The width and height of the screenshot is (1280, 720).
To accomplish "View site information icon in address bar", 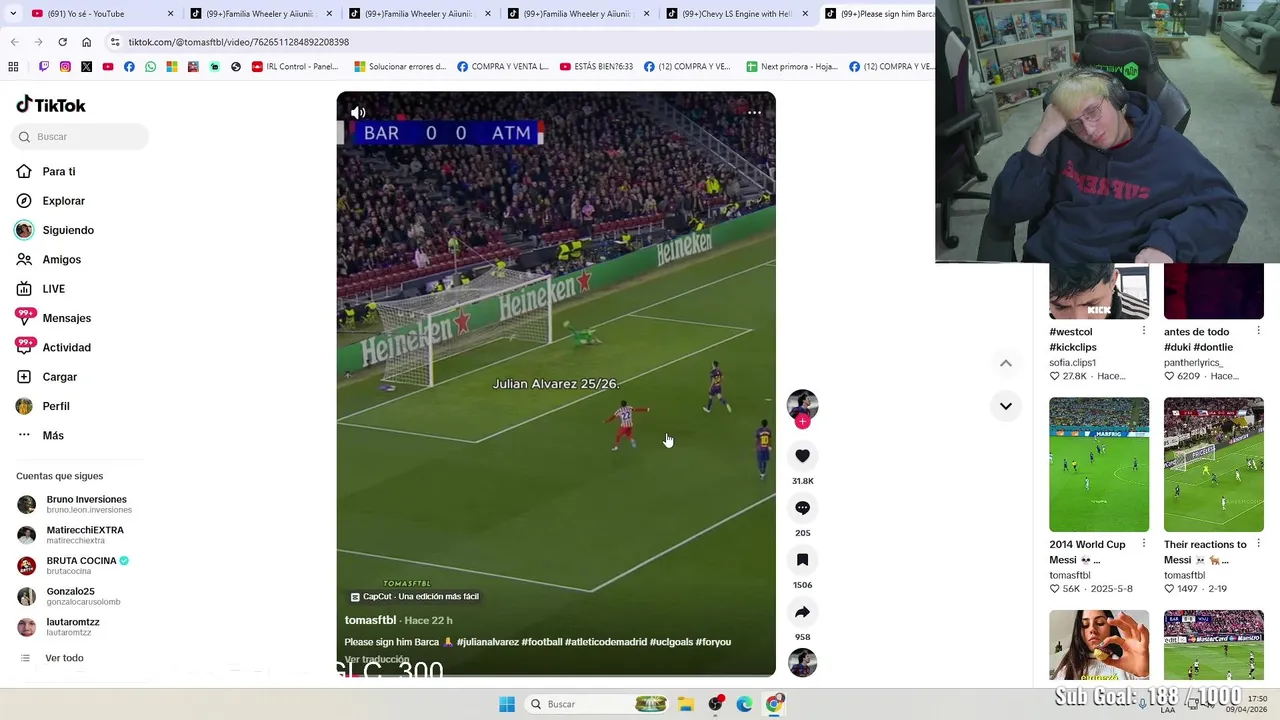I will pyautogui.click(x=115, y=42).
